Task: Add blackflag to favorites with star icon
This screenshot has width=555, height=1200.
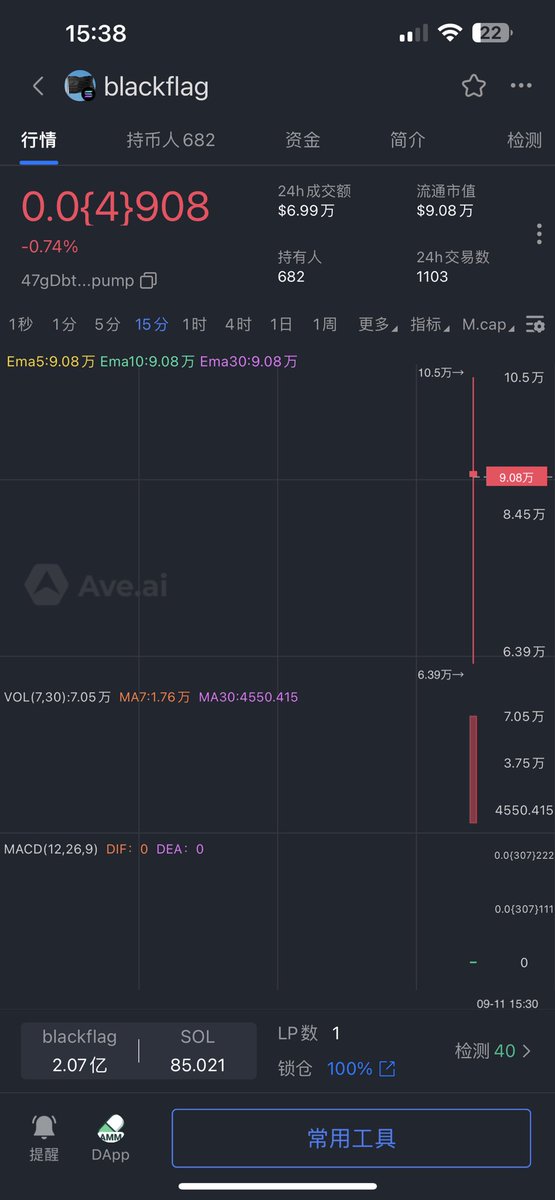Action: [474, 86]
